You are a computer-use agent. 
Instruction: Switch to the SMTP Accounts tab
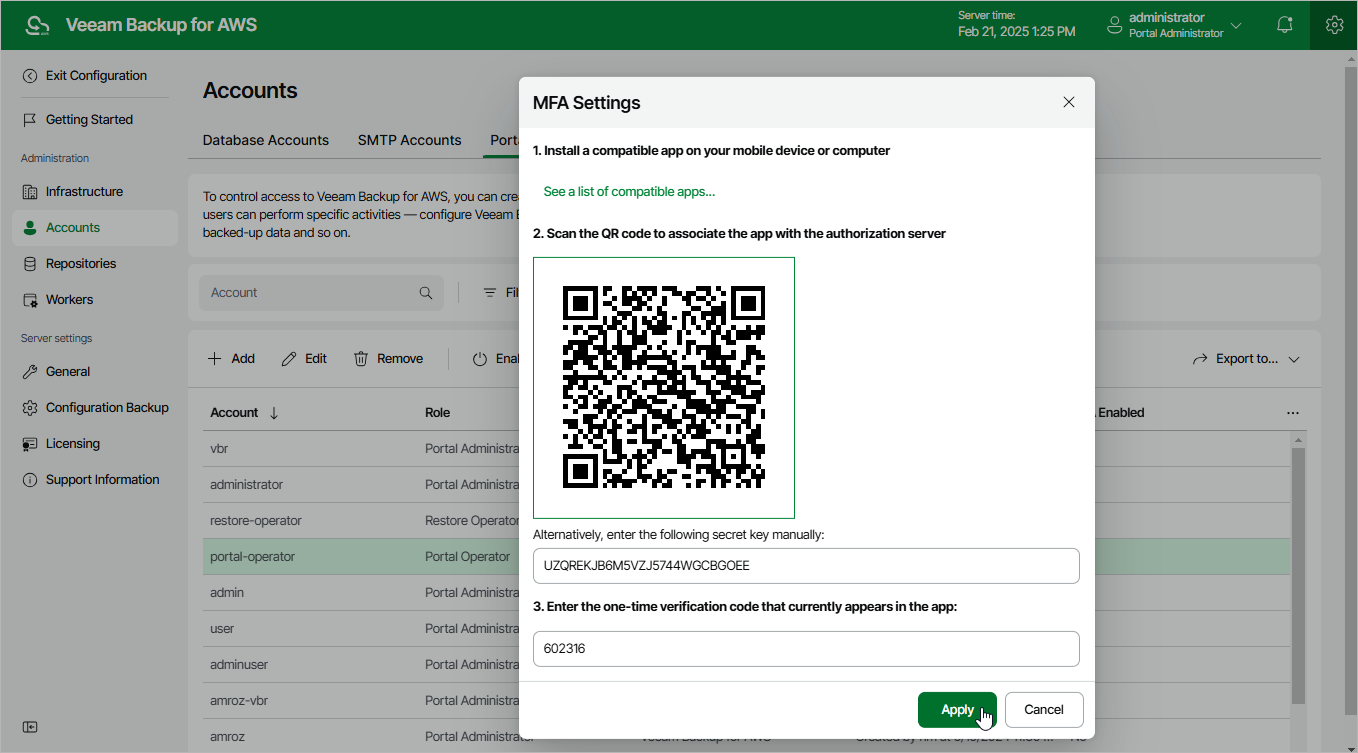(410, 140)
